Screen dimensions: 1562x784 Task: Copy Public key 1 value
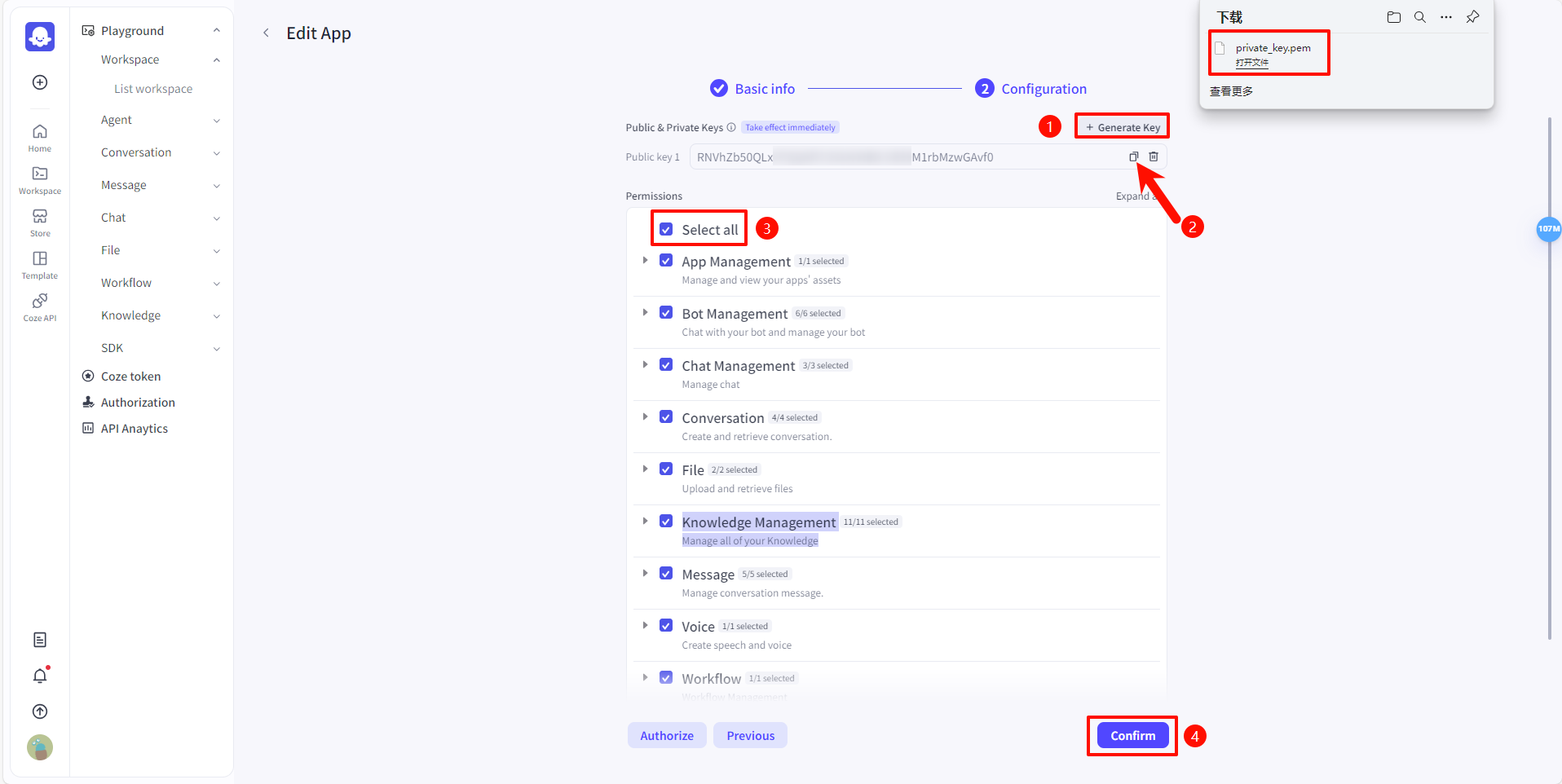pyautogui.click(x=1133, y=156)
